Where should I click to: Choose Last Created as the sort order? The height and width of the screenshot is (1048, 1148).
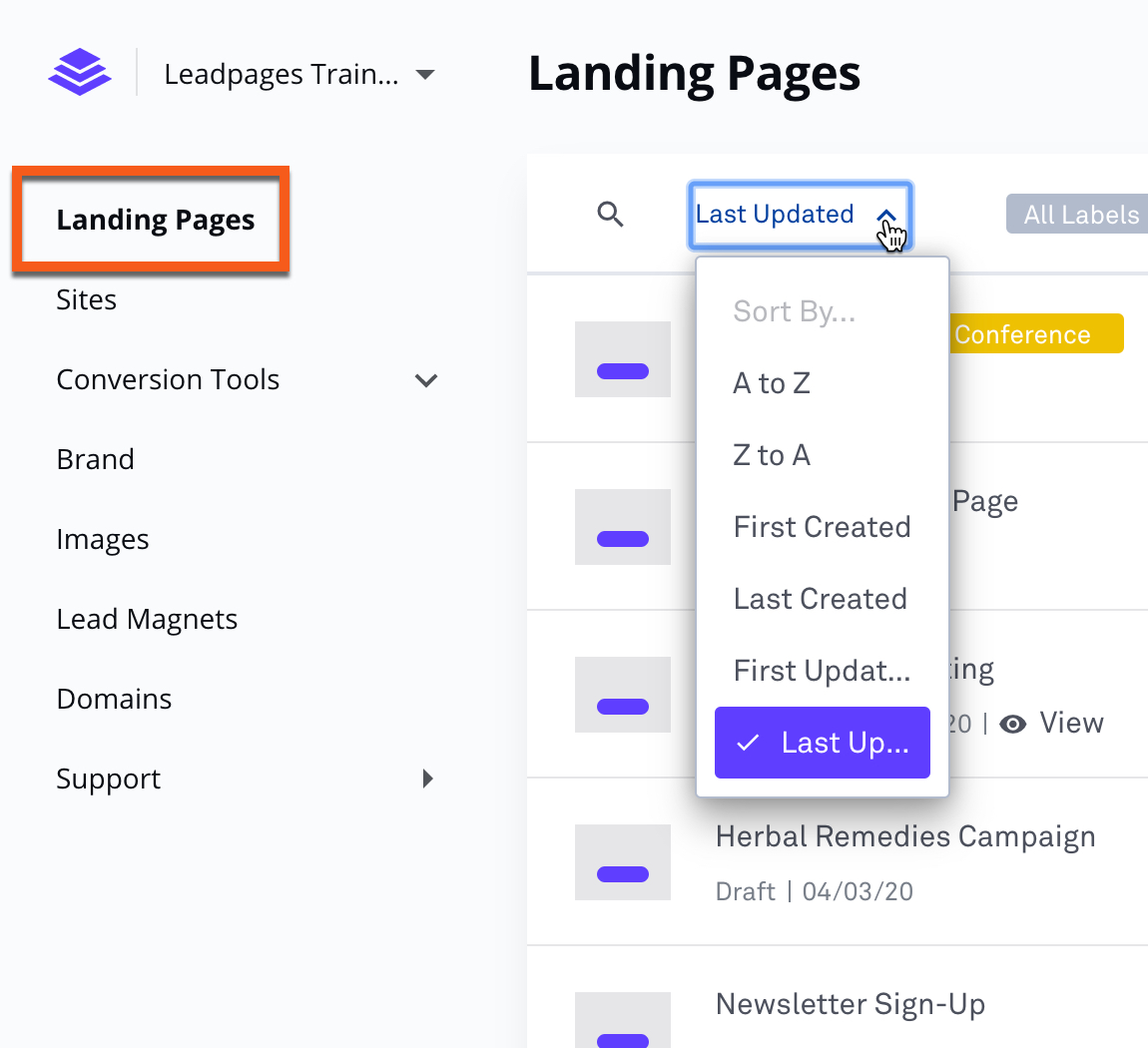point(820,598)
